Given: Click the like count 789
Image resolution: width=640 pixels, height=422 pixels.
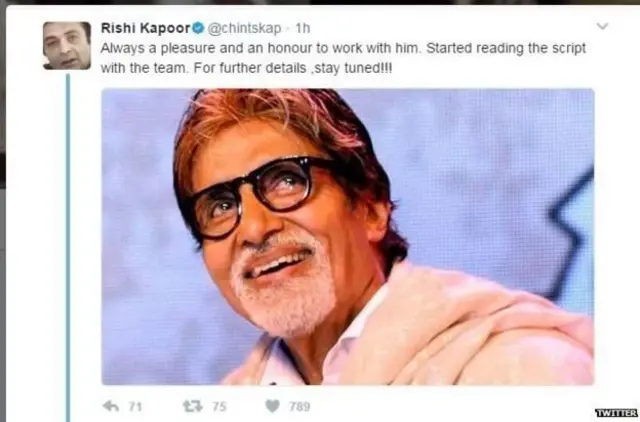Looking at the screenshot, I should 299,406.
